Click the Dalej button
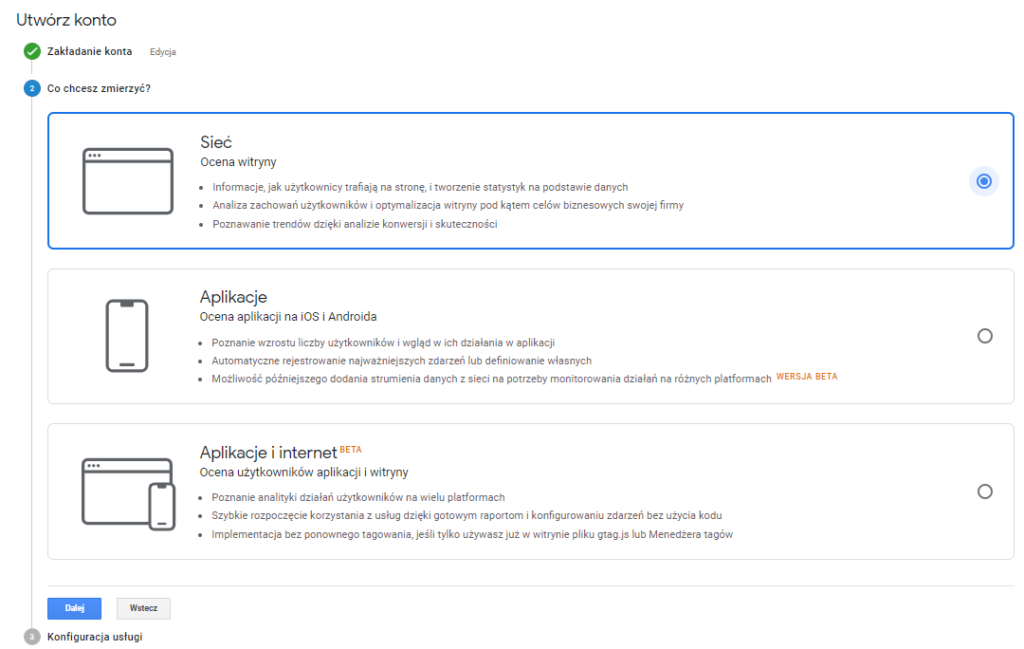 click(74, 608)
